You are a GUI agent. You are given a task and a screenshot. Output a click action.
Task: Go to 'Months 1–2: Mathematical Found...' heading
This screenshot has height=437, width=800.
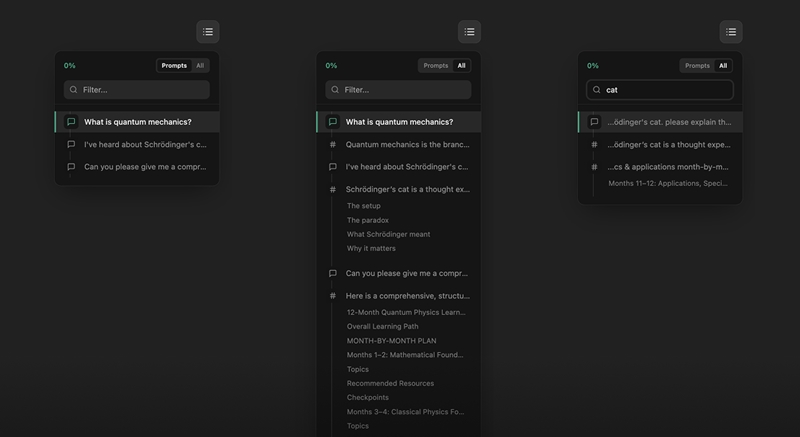pos(405,355)
